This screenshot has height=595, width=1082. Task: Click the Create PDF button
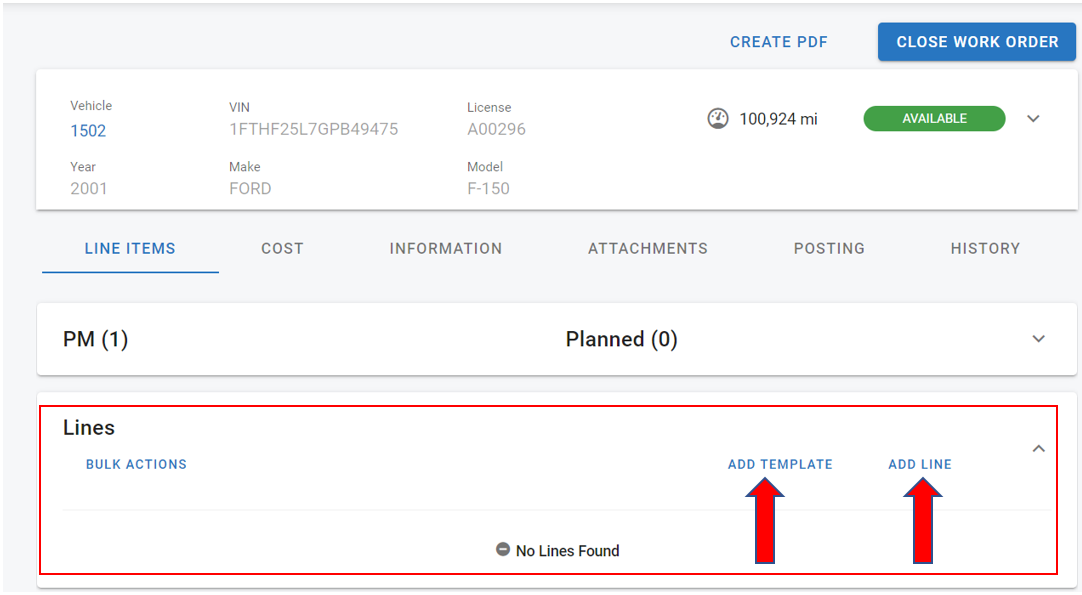(779, 42)
